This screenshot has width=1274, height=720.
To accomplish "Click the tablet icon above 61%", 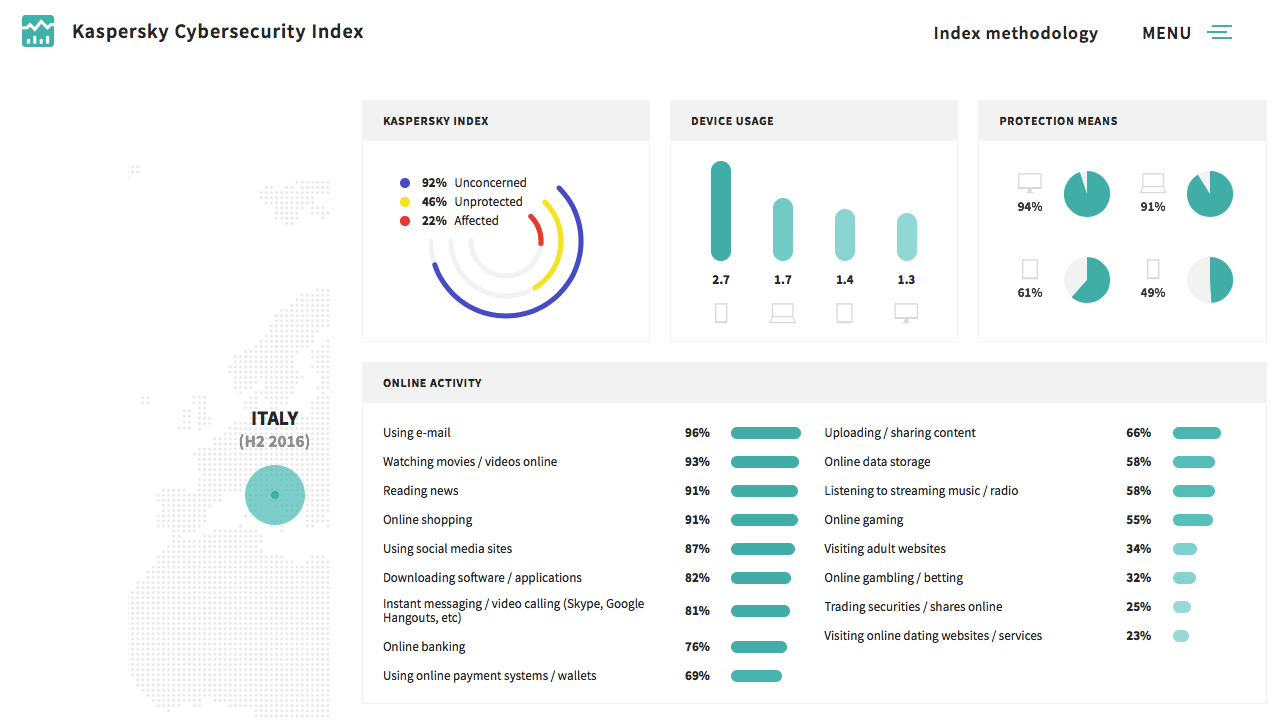I will pyautogui.click(x=1030, y=269).
